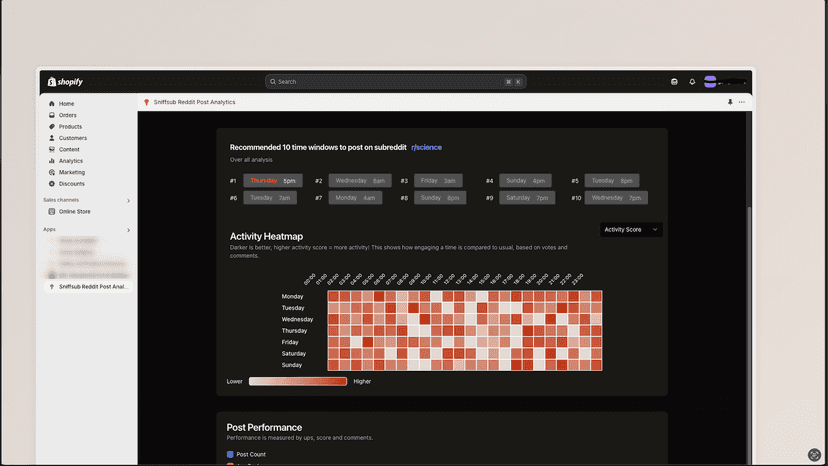Click the Monday row label in heatmap
This screenshot has width=828, height=466.
tap(292, 296)
